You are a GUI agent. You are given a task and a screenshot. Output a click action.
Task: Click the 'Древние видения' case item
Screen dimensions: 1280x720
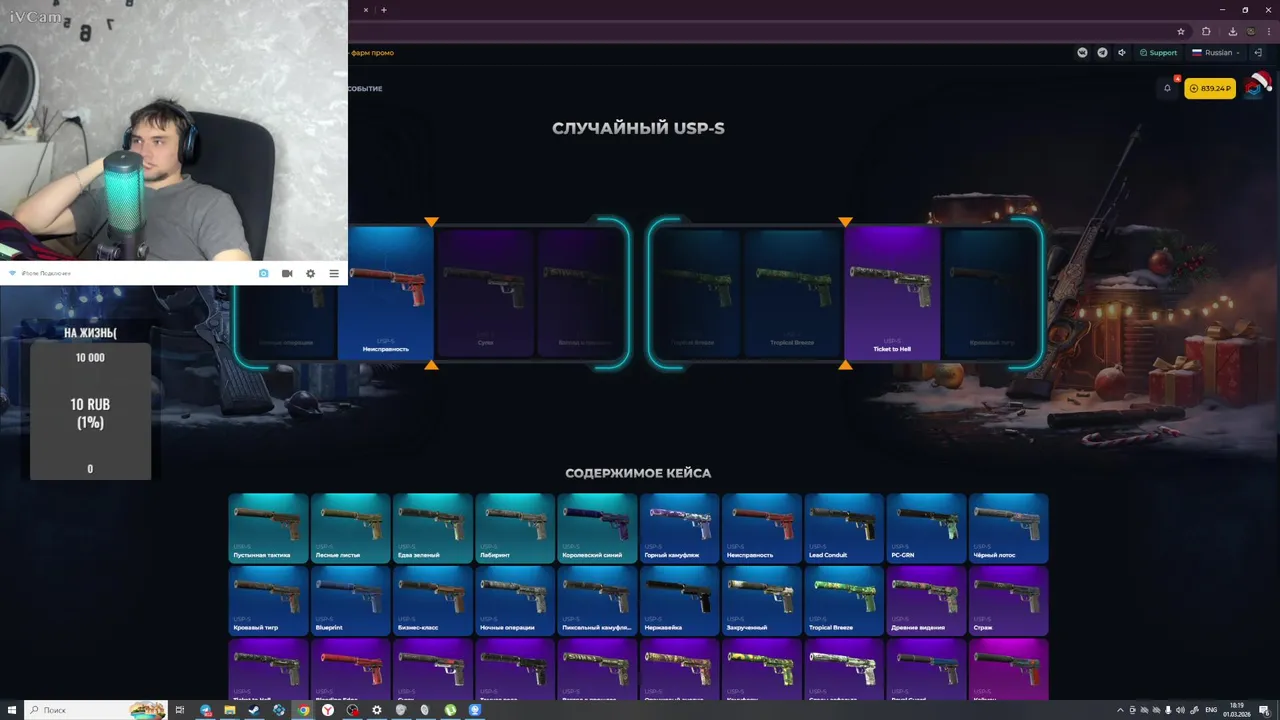click(x=926, y=601)
